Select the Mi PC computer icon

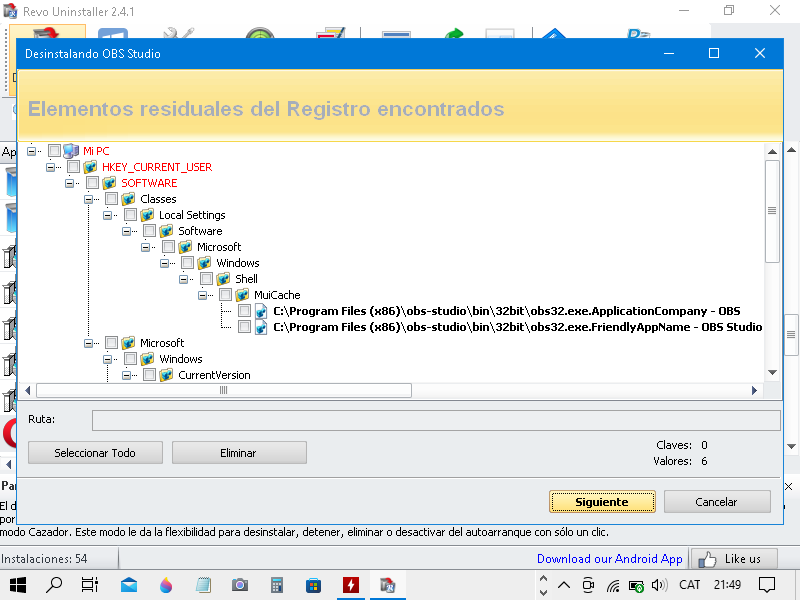[71, 151]
